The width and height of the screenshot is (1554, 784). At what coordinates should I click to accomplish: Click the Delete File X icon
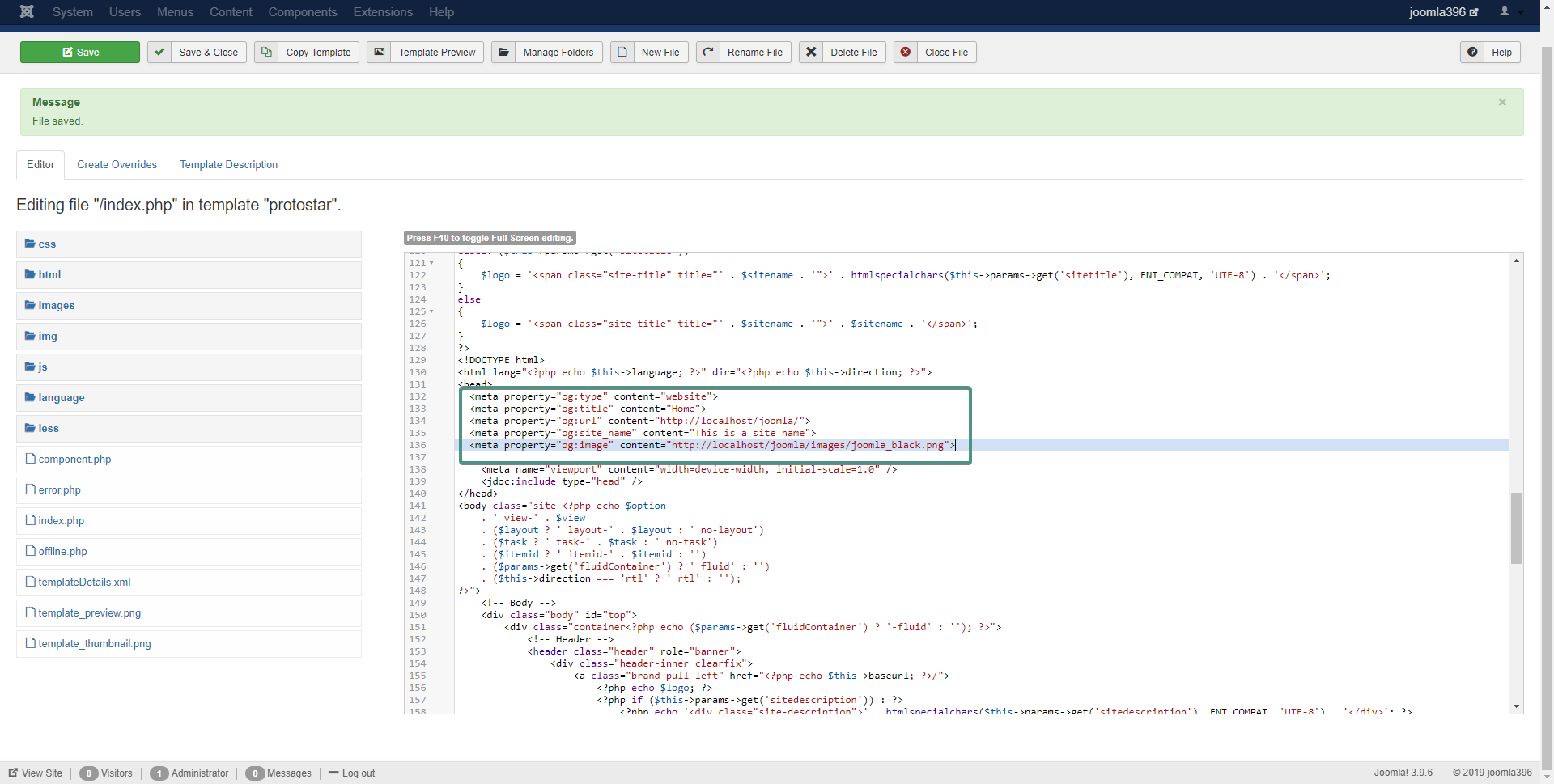click(811, 52)
